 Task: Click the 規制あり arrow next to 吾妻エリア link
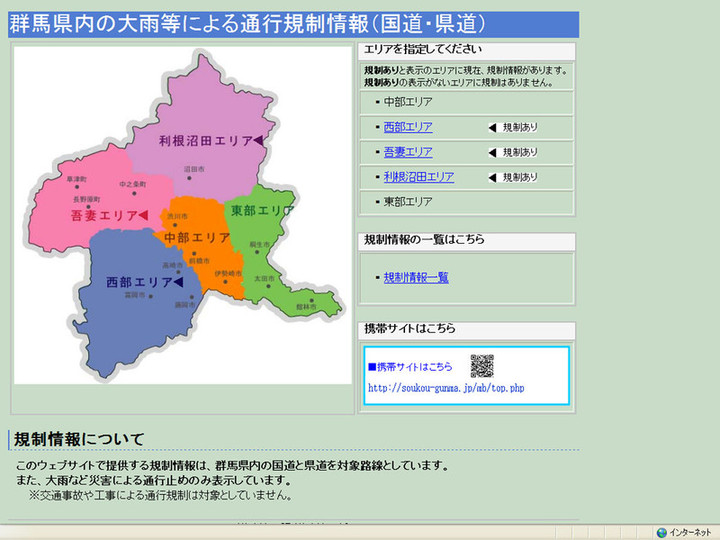492,153
